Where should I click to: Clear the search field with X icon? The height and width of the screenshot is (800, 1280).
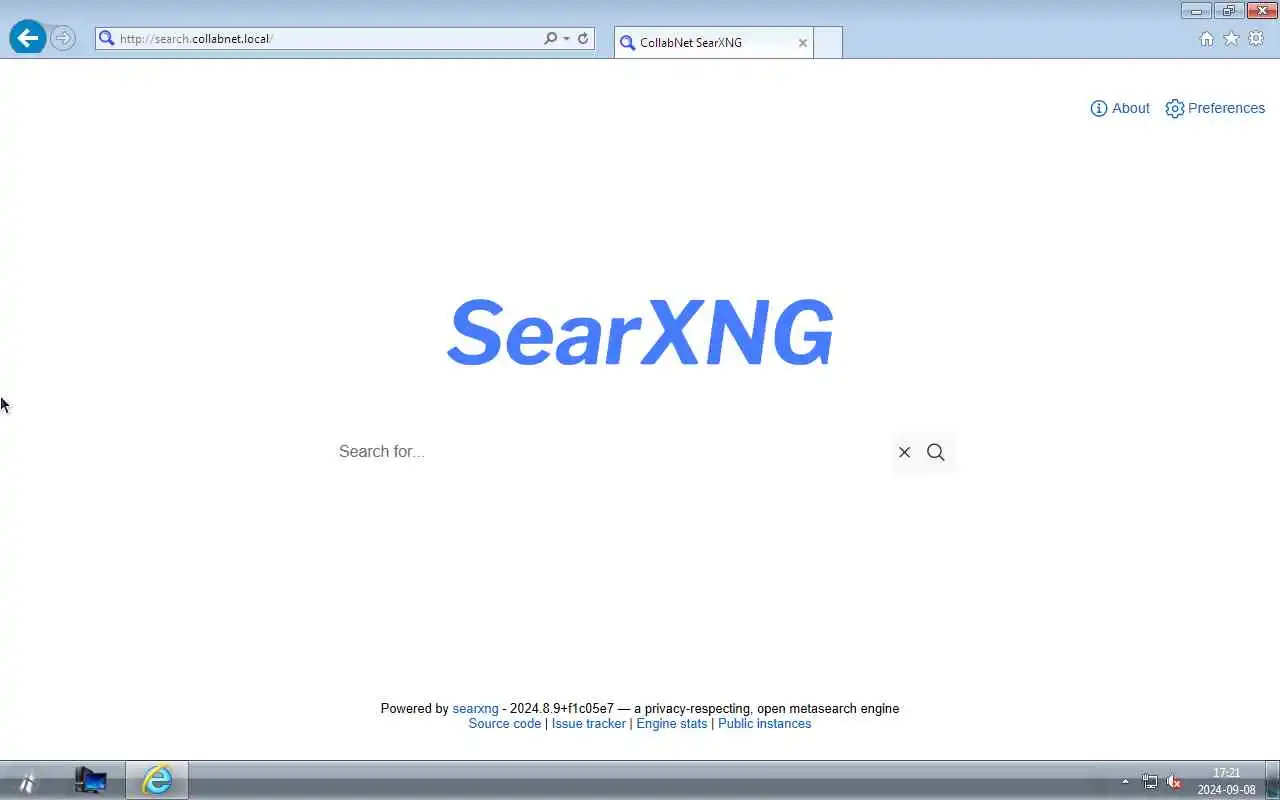pyautogui.click(x=904, y=452)
